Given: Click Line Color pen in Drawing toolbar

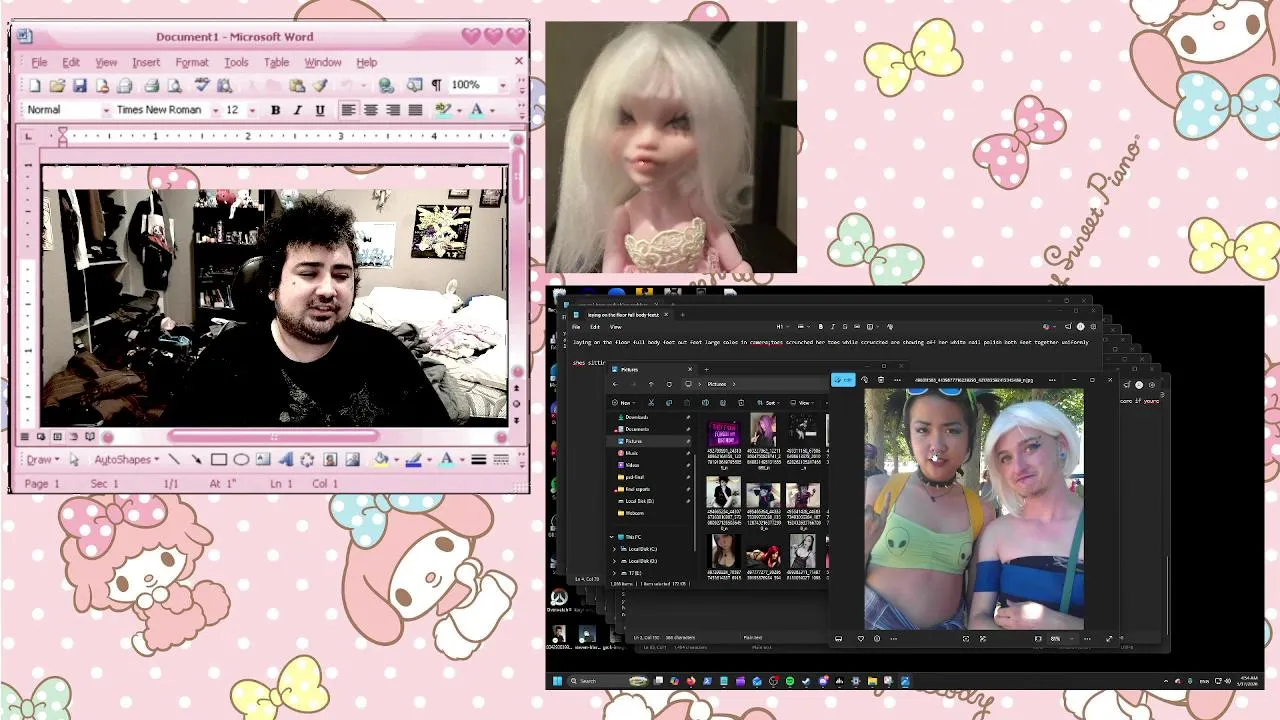Looking at the screenshot, I should [x=414, y=460].
